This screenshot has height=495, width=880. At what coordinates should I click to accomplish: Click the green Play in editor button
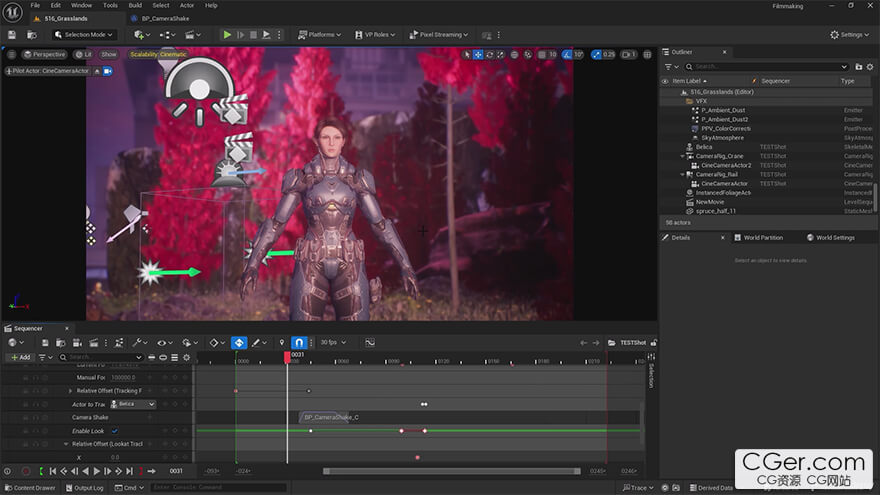[227, 35]
